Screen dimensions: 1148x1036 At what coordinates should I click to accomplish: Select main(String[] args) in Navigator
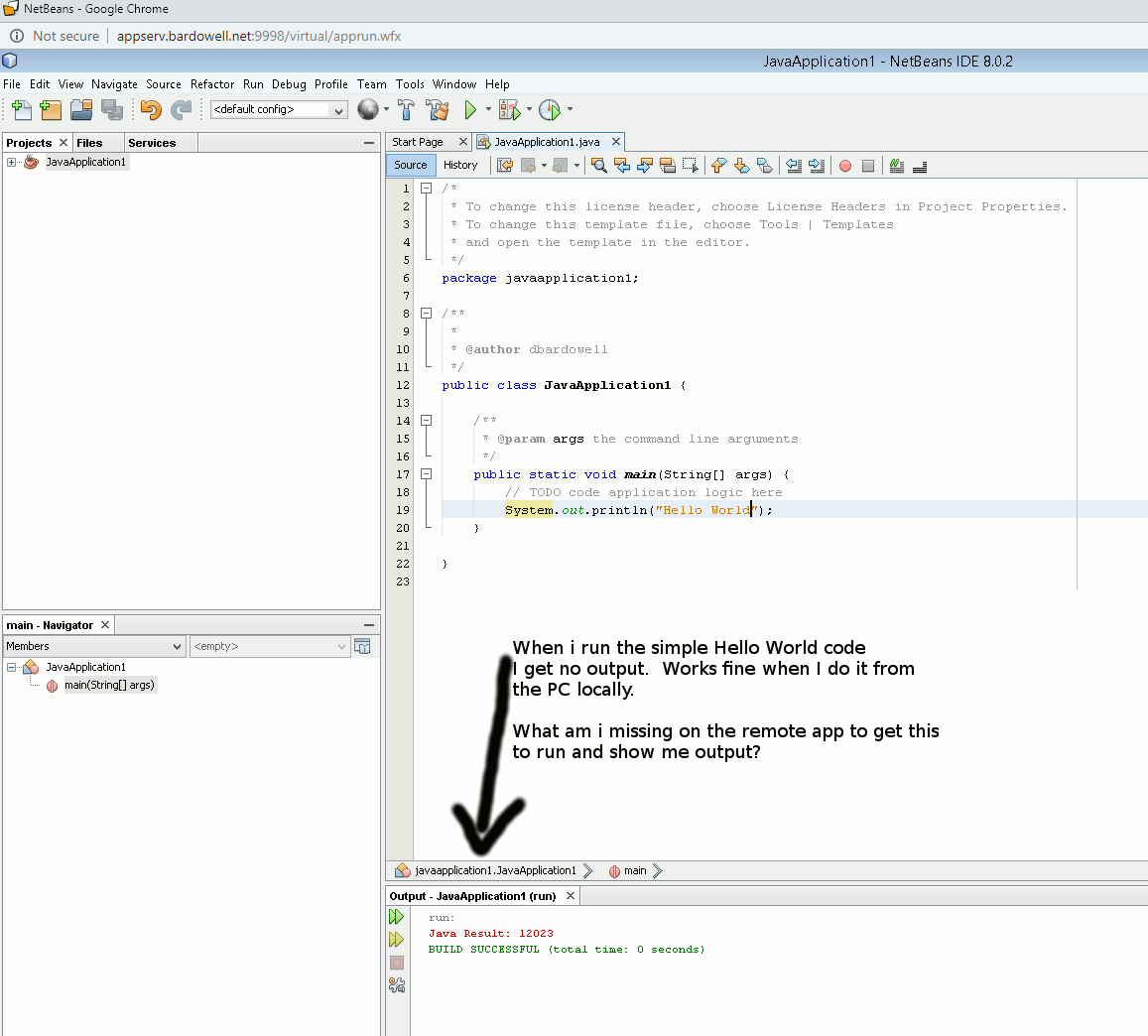(109, 686)
